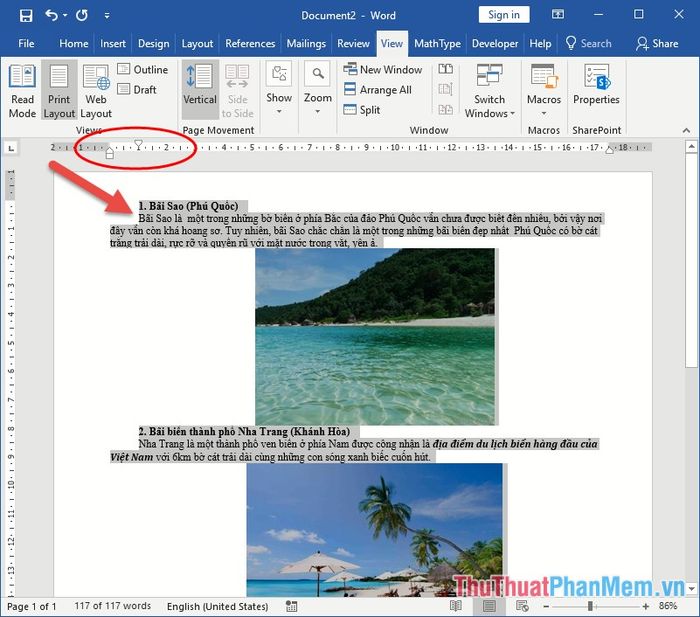Viewport: 700px width, 617px height.
Task: Click heading '1. Bãi Sao (Phú Quốc)'
Action: [x=188, y=206]
